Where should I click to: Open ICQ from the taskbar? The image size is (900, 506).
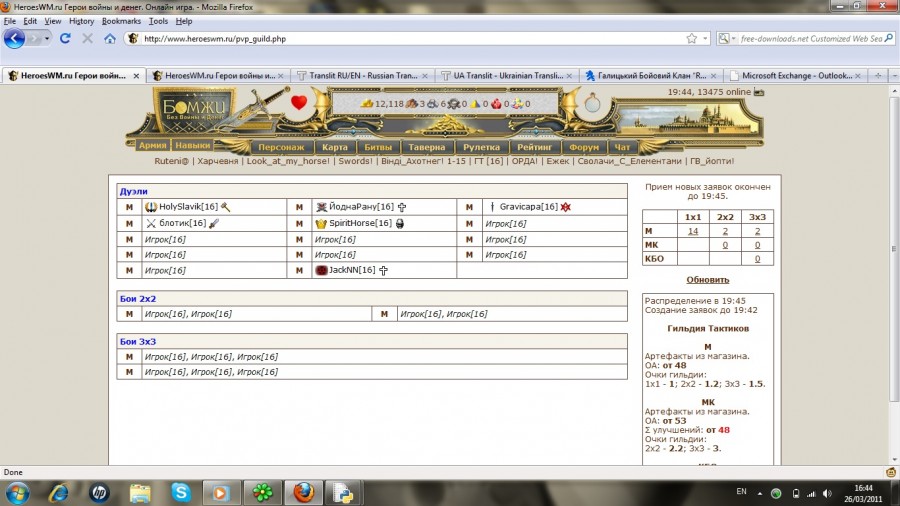(x=260, y=492)
